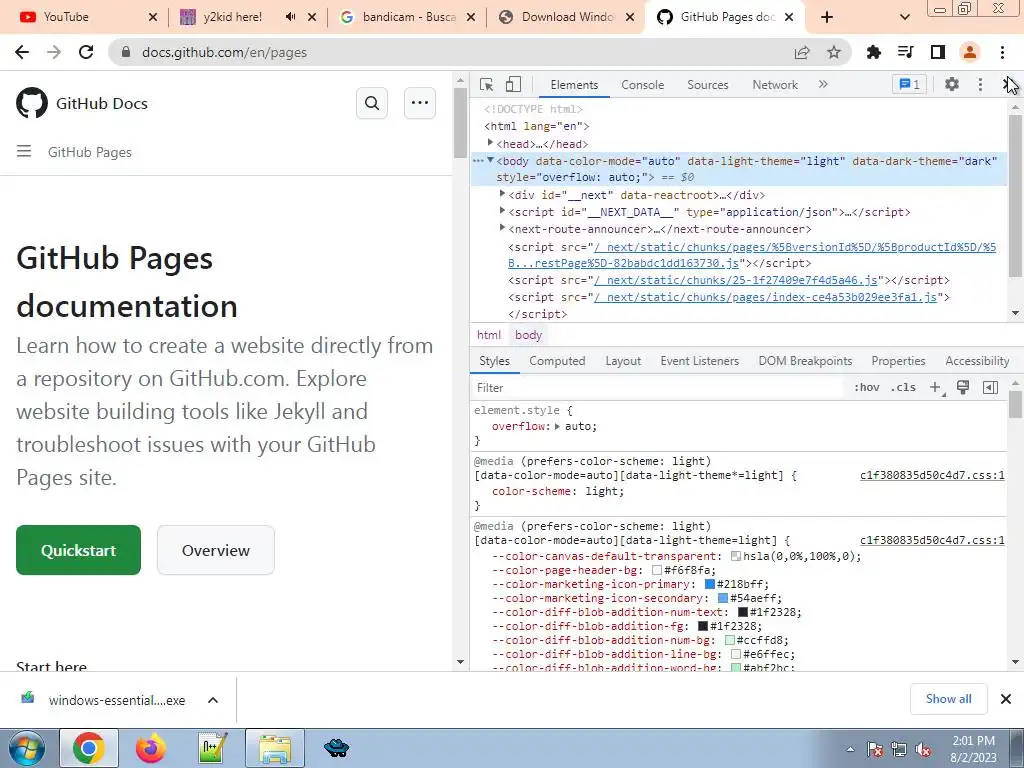Viewport: 1024px width, 768px height.
Task: Open the DevTools three-dot customize menu
Action: 980,84
